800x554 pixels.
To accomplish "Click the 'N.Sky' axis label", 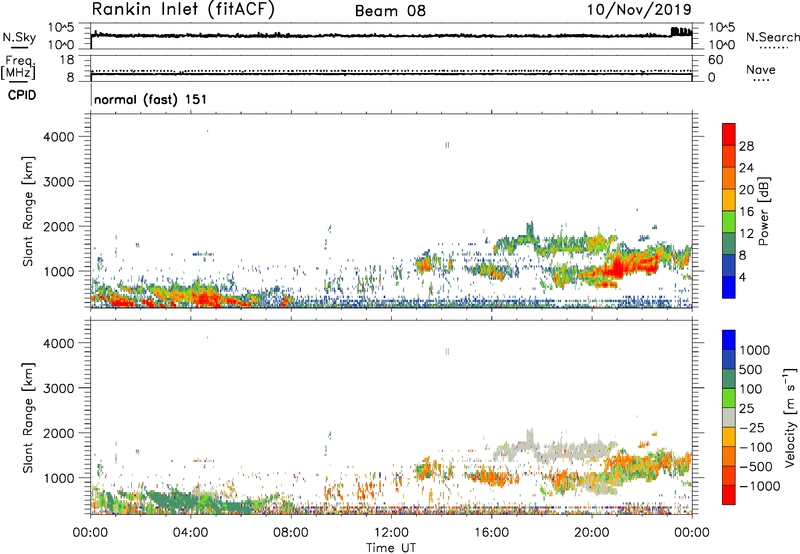I will click(19, 37).
